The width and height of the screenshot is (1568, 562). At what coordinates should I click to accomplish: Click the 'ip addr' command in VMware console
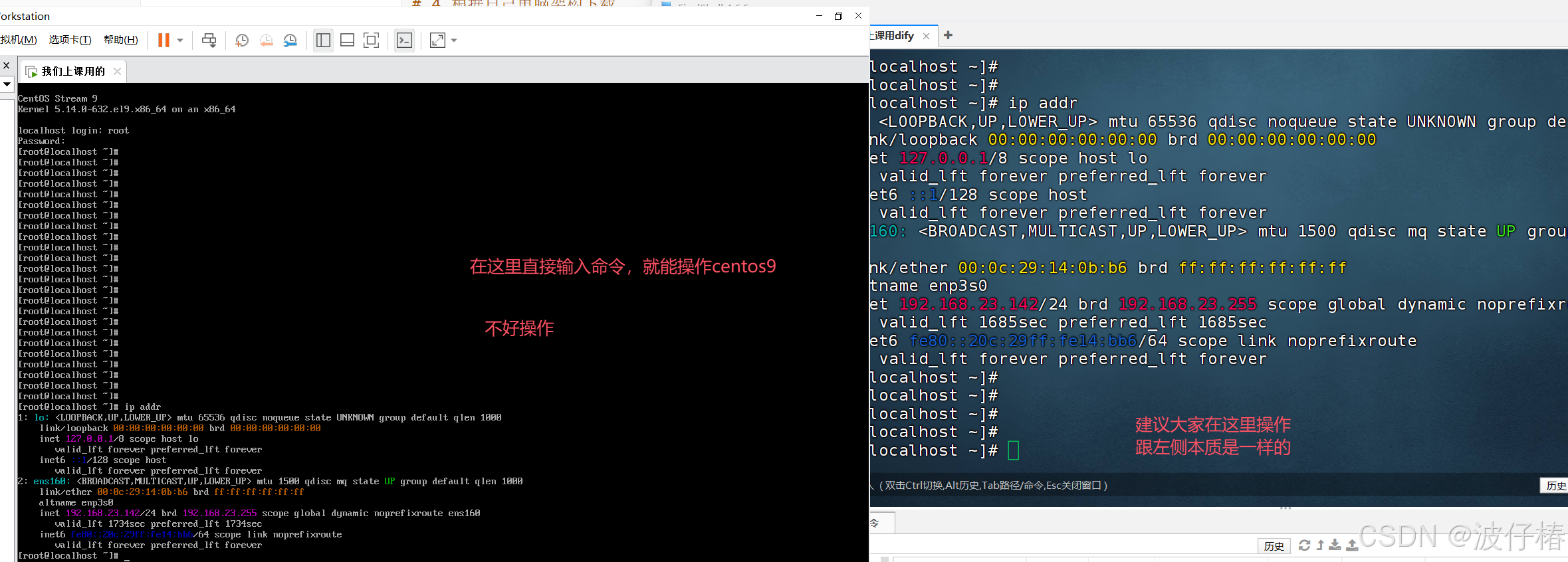pos(142,407)
